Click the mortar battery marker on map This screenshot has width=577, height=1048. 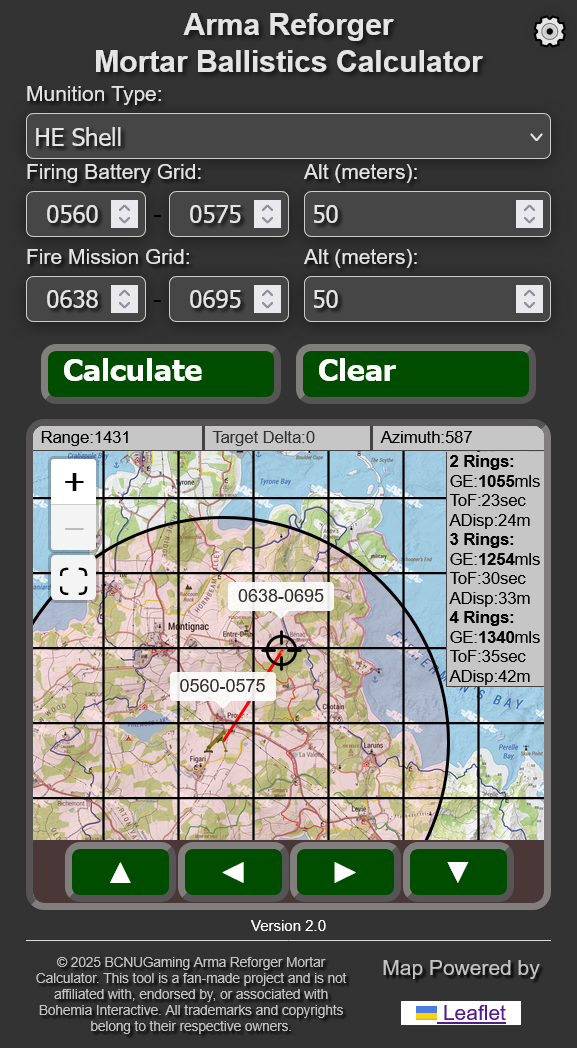point(217,743)
